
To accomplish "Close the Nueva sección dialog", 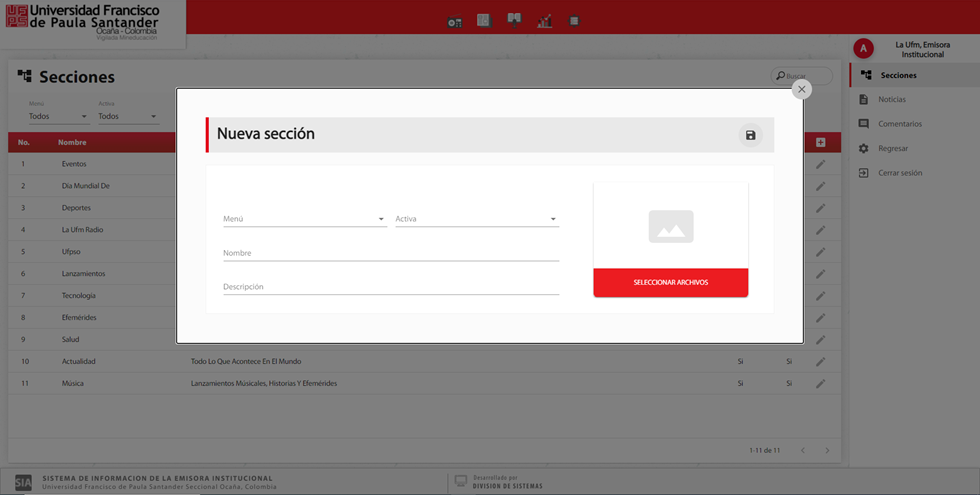I will [801, 89].
